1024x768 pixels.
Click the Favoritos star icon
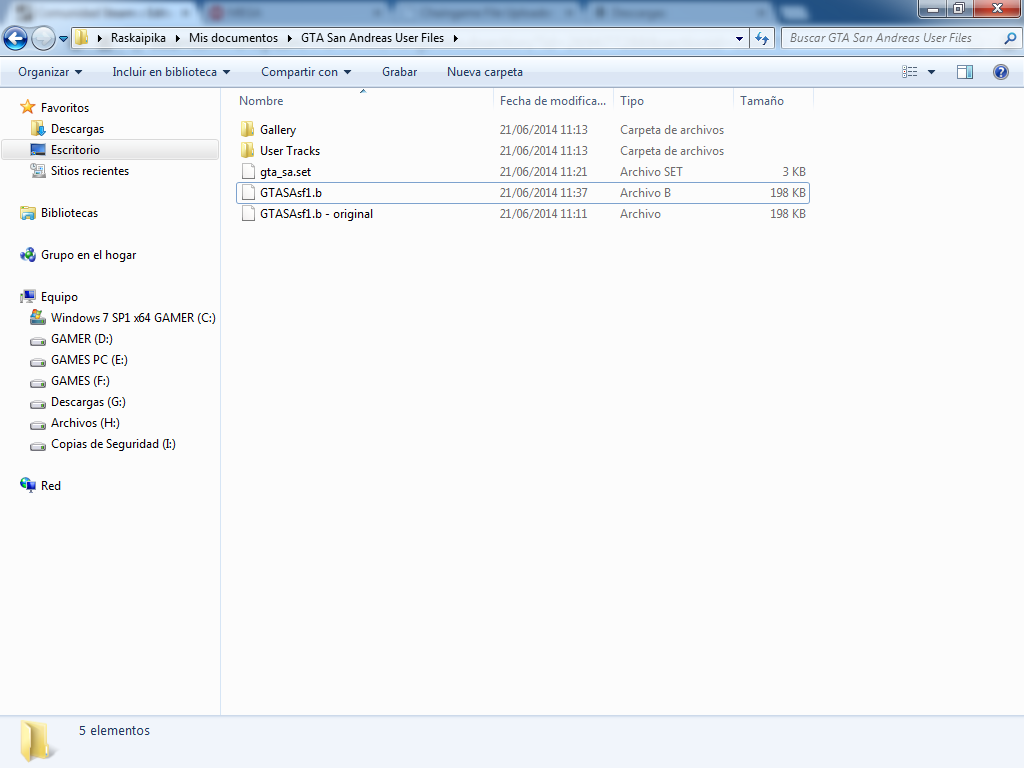coord(27,106)
